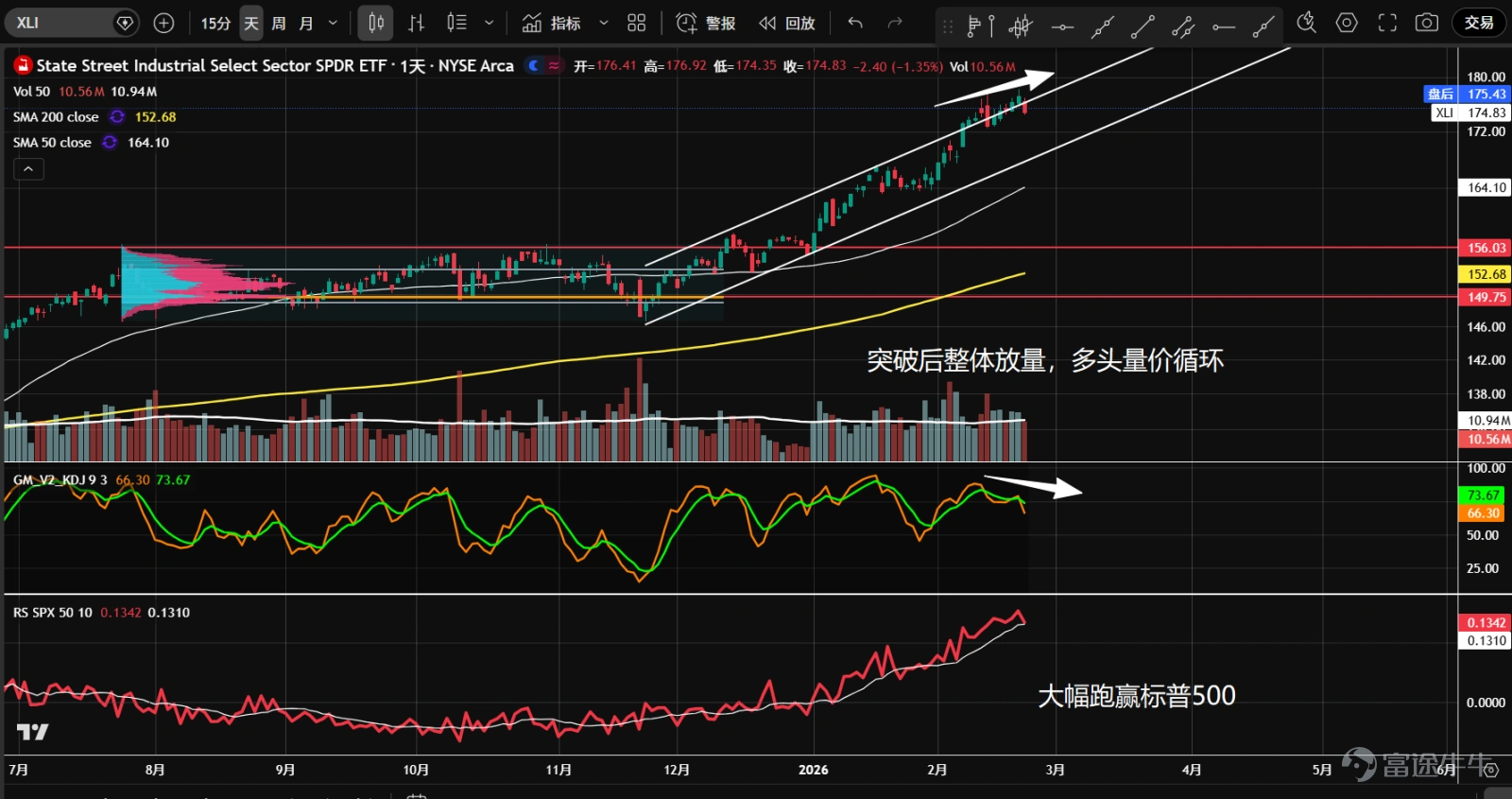The width and height of the screenshot is (1512, 799).
Task: Pick the extended line drawing tool
Action: pos(1102,26)
